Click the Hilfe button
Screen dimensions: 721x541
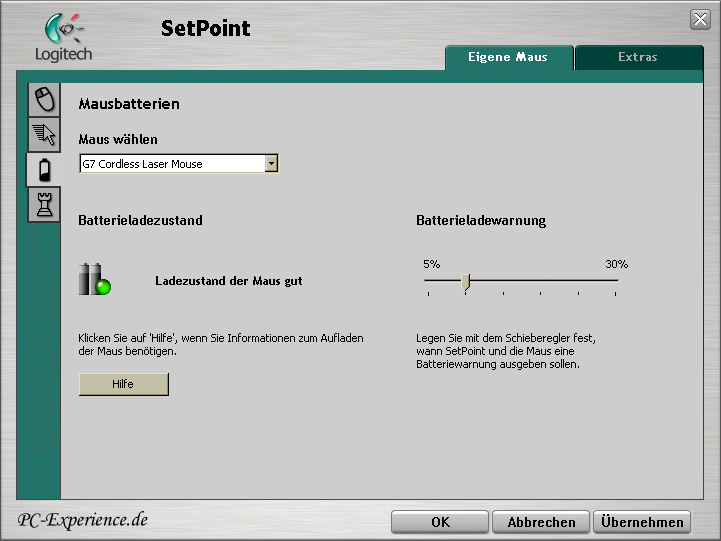(x=124, y=384)
